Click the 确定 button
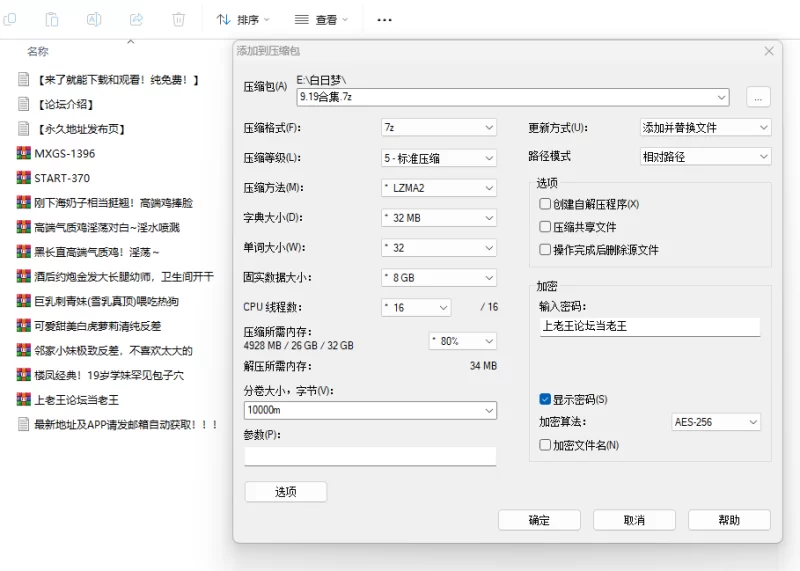The image size is (800, 571). click(539, 520)
